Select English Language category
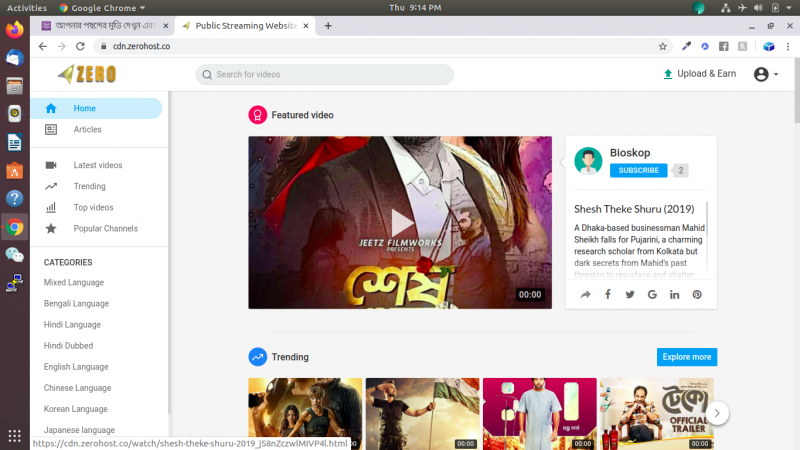Screen dimensions: 800x450 coord(76,367)
